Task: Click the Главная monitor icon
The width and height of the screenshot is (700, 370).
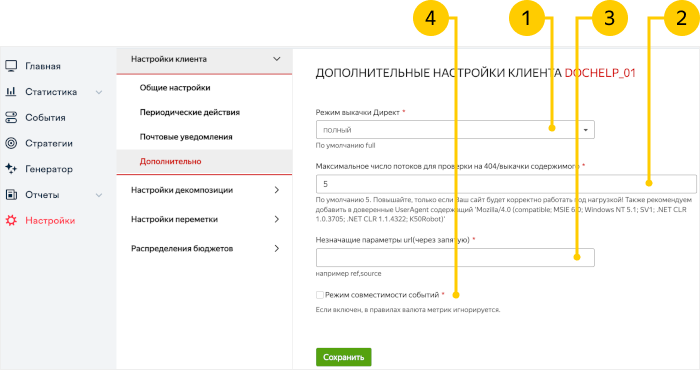Action: click(x=11, y=66)
